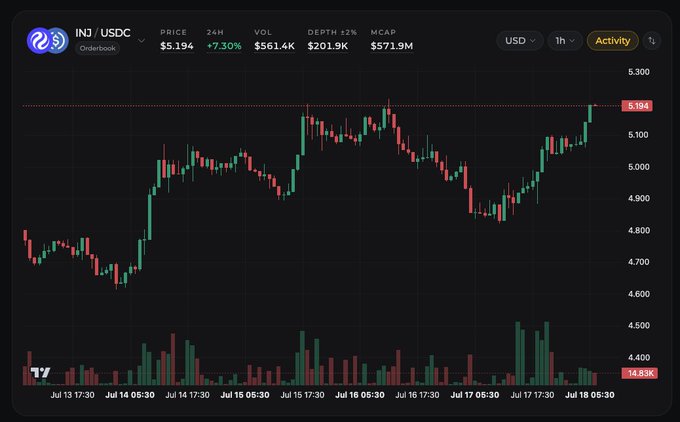Click the VOL value $561.4K
Image resolution: width=680 pixels, height=422 pixels.
275,46
